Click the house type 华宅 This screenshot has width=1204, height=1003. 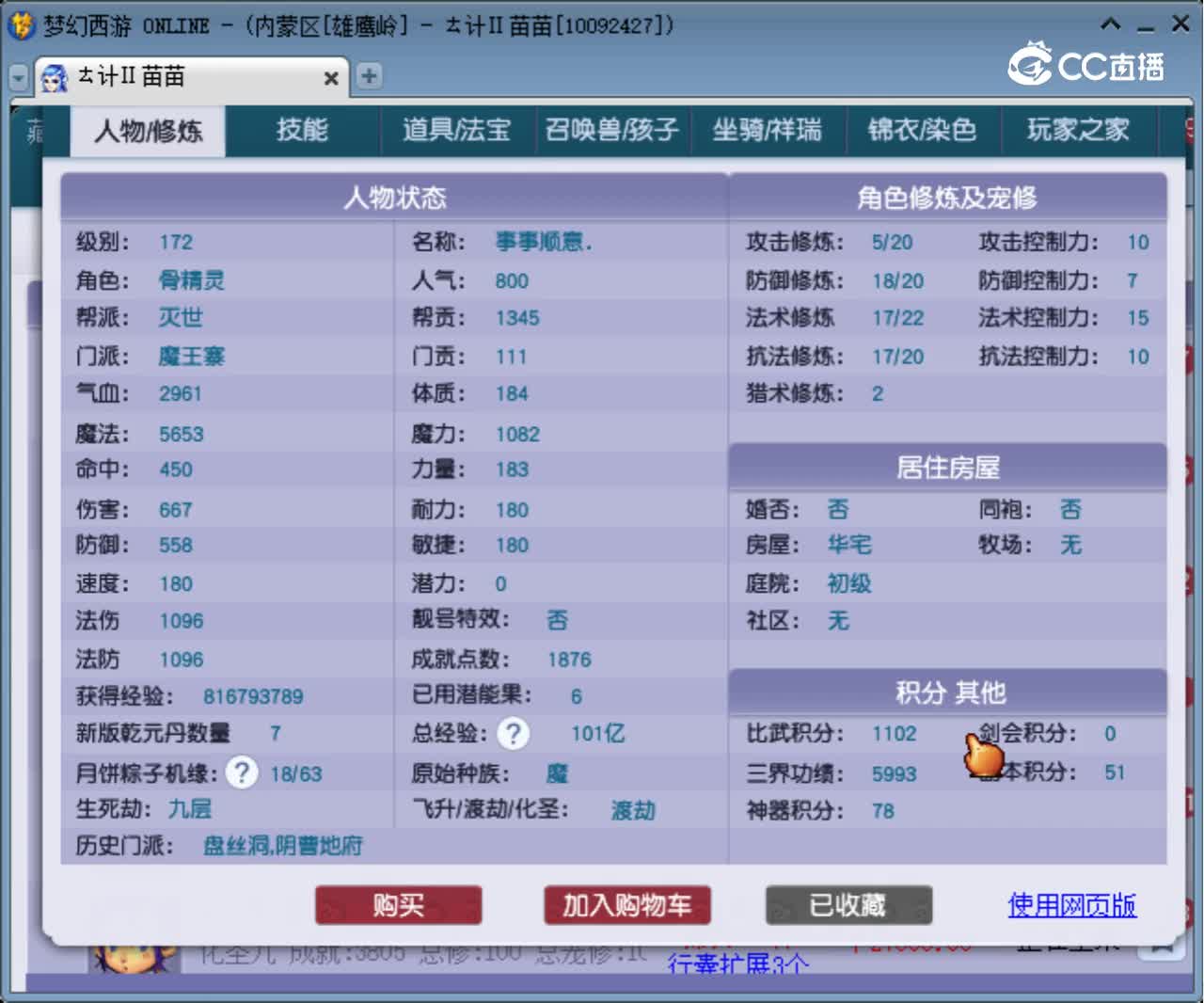coord(849,545)
